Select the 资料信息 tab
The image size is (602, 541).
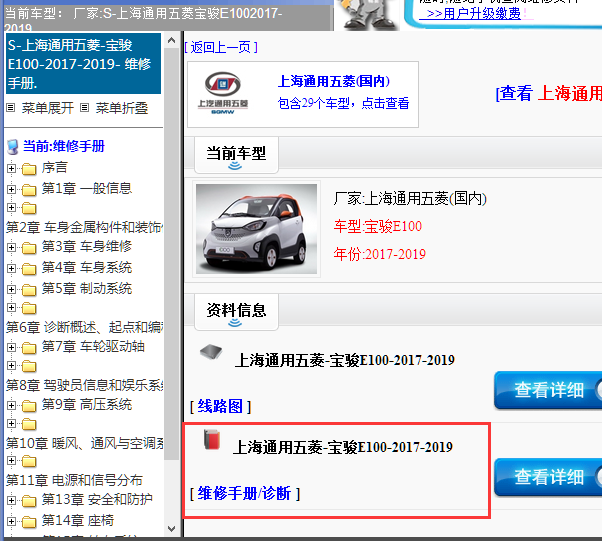point(236,312)
